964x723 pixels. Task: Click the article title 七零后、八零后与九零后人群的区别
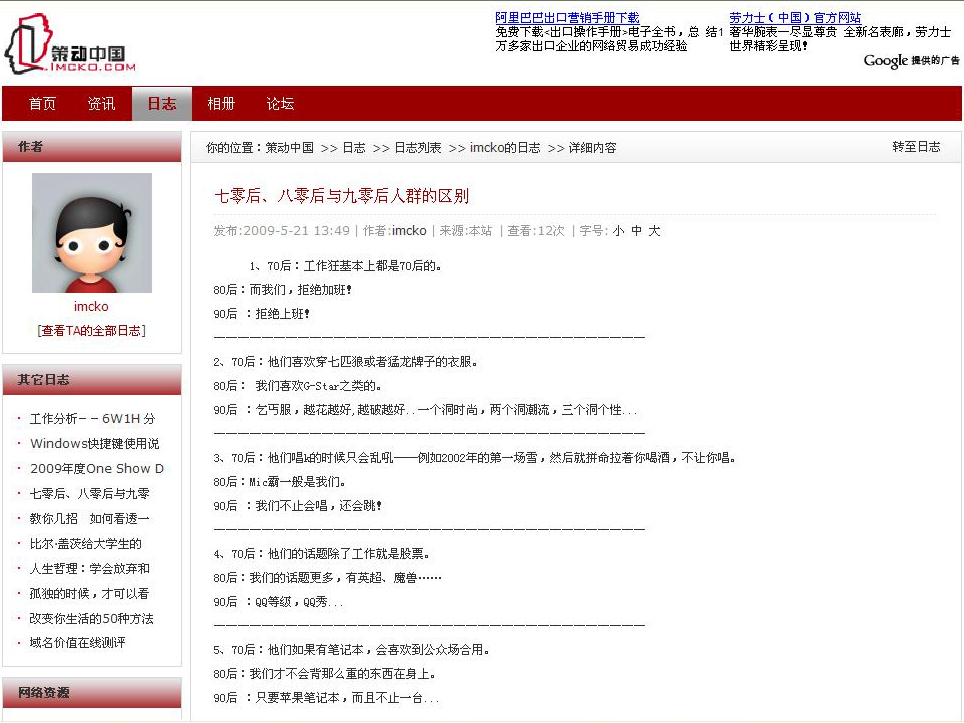pyautogui.click(x=341, y=196)
